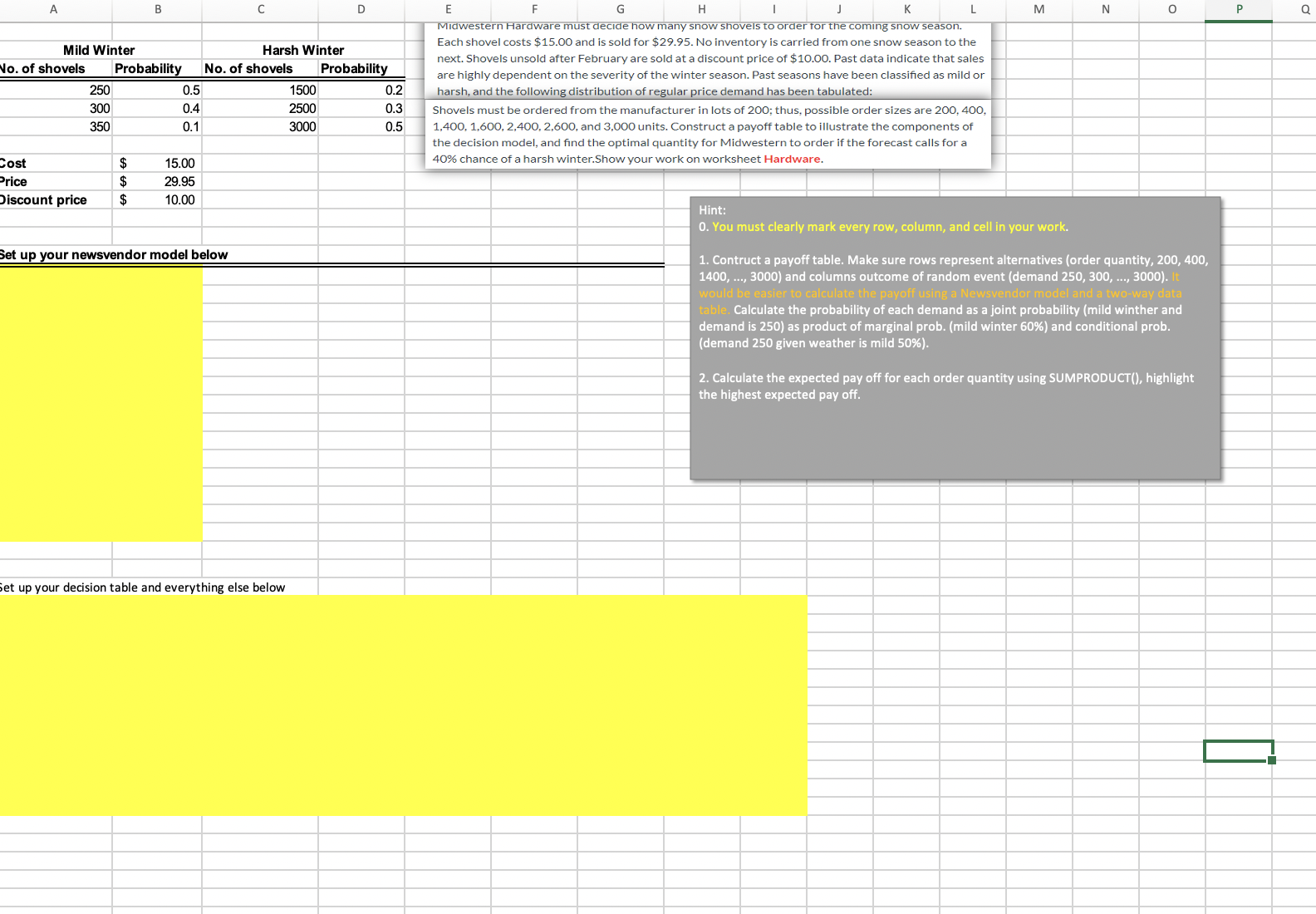Select column G header

621,10
